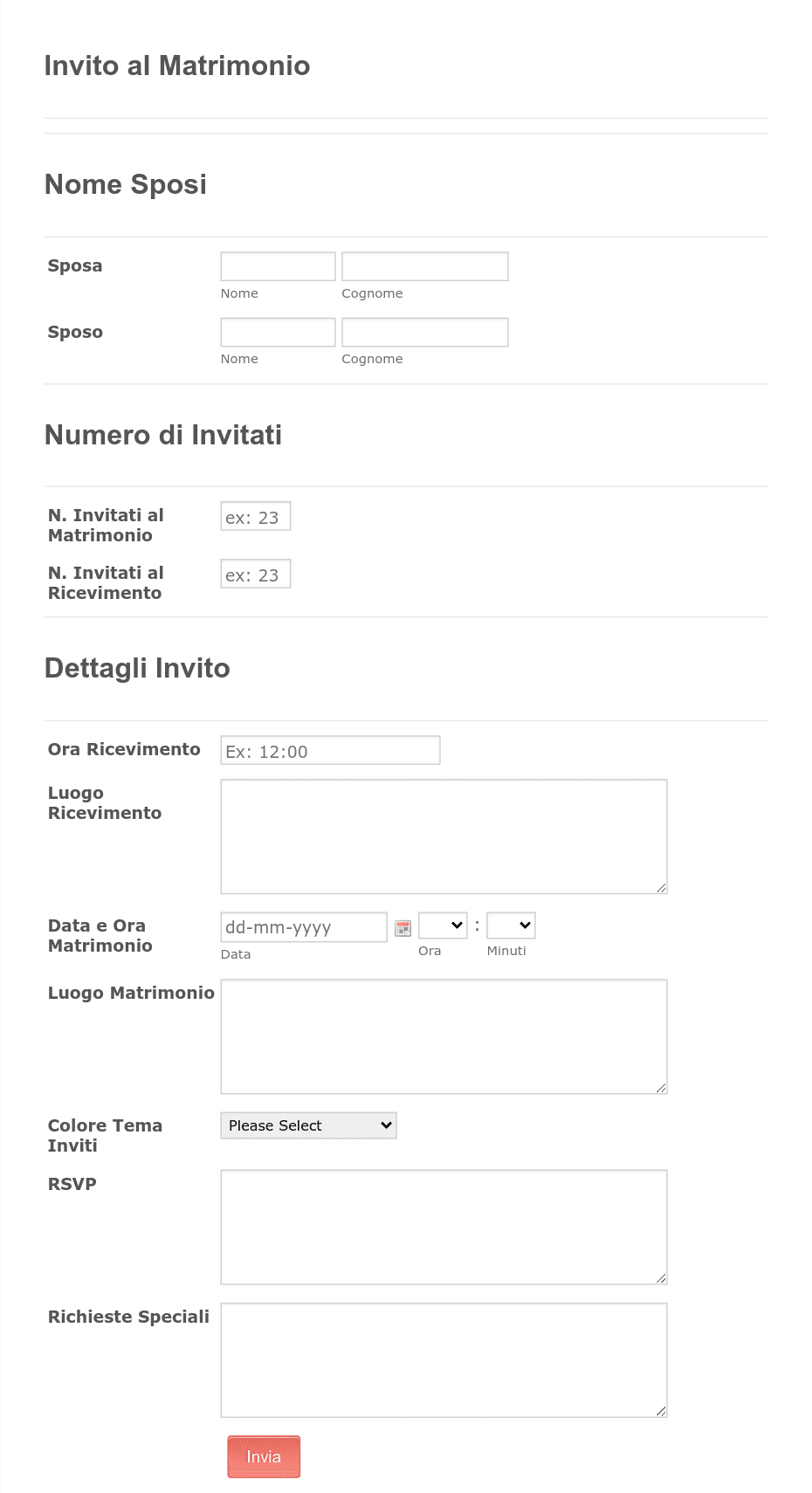Open the Minuti minutes dropdown

coord(511,925)
